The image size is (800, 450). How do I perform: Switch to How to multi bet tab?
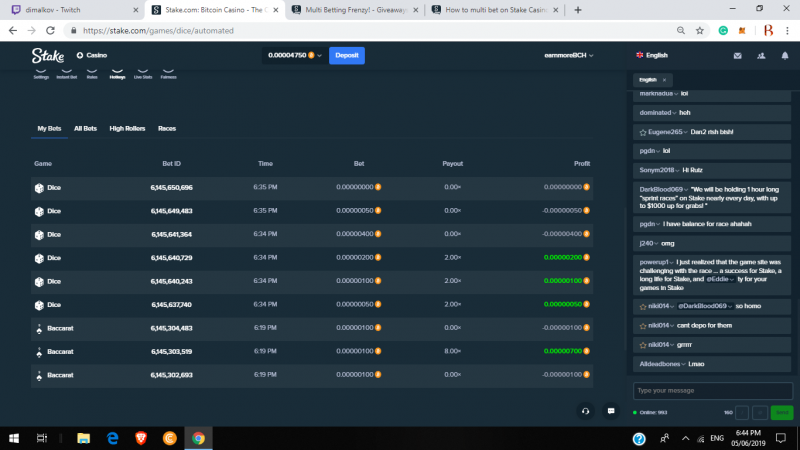495,10
